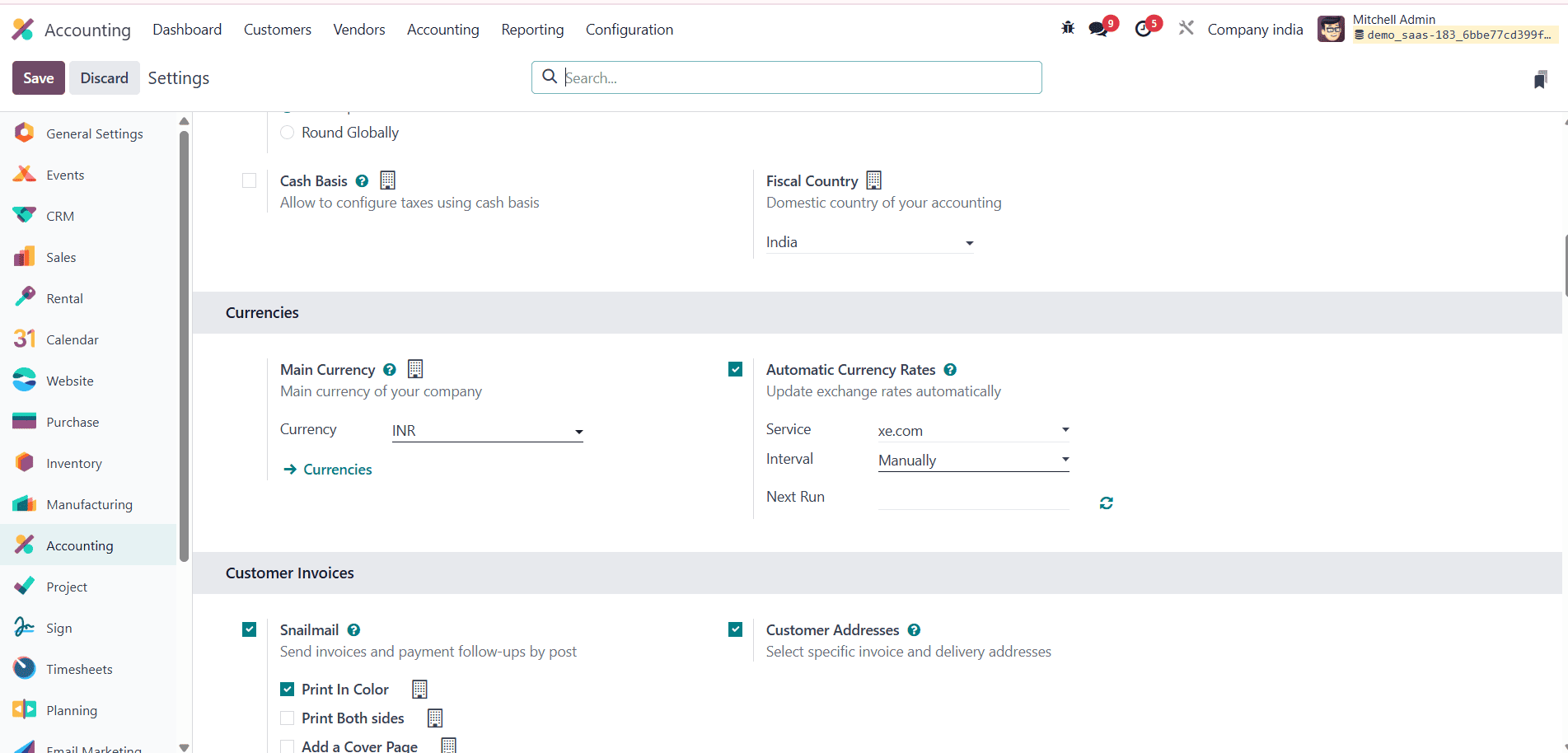This screenshot has height=753, width=1568.
Task: Click the sidebar vertical scrollbar
Action: pos(184,346)
